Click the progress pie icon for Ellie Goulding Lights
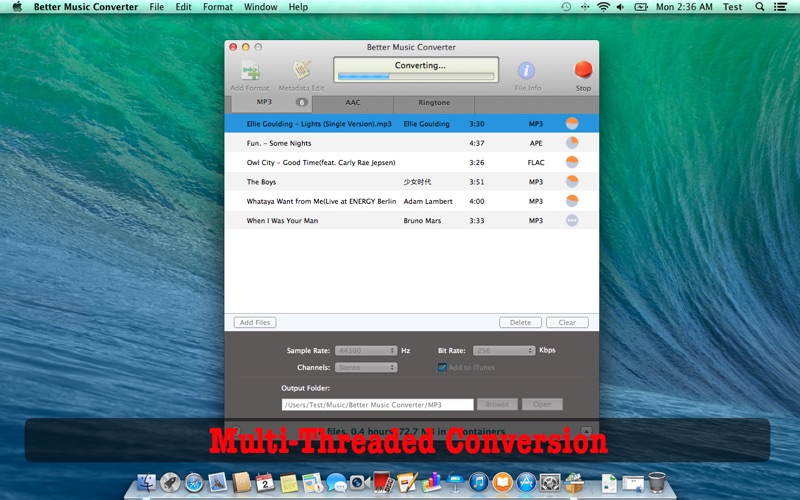This screenshot has height=500, width=800. (x=572, y=123)
